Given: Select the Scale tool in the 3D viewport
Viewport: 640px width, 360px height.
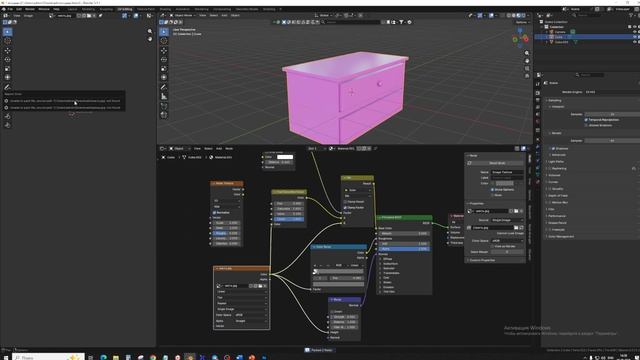Looking at the screenshot, I should coord(164,69).
